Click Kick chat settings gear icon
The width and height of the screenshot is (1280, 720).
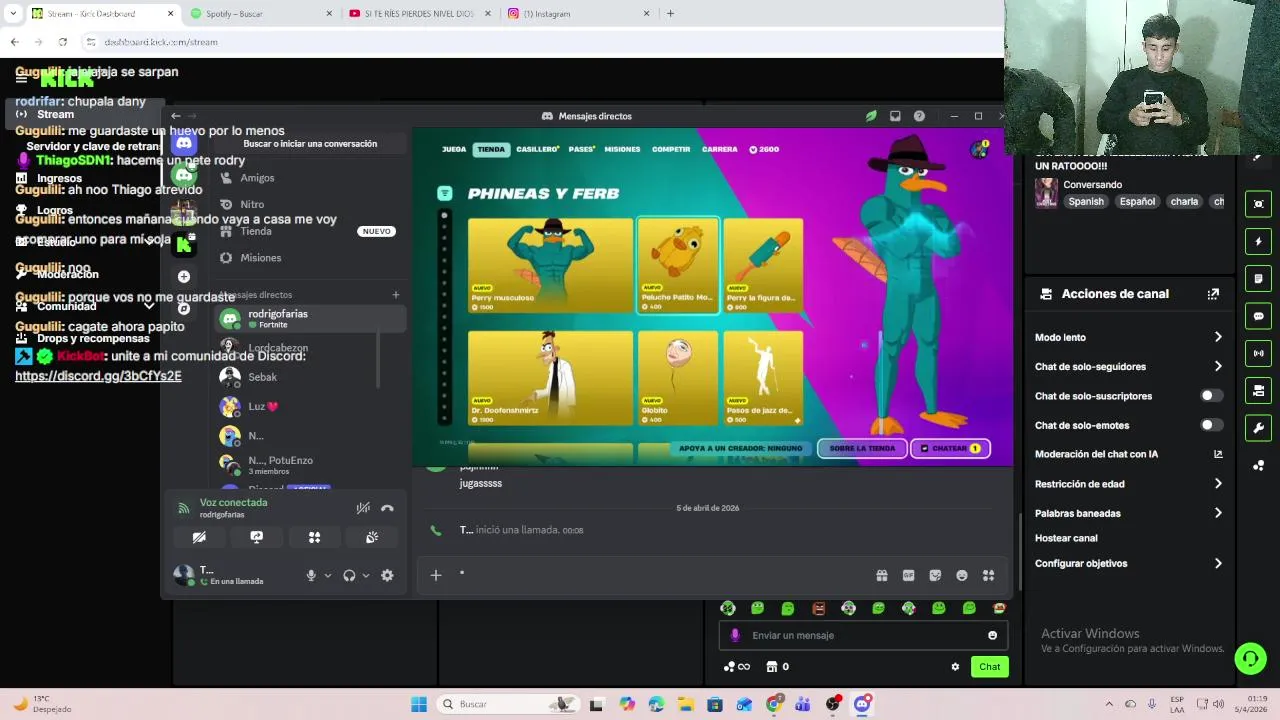click(x=955, y=667)
